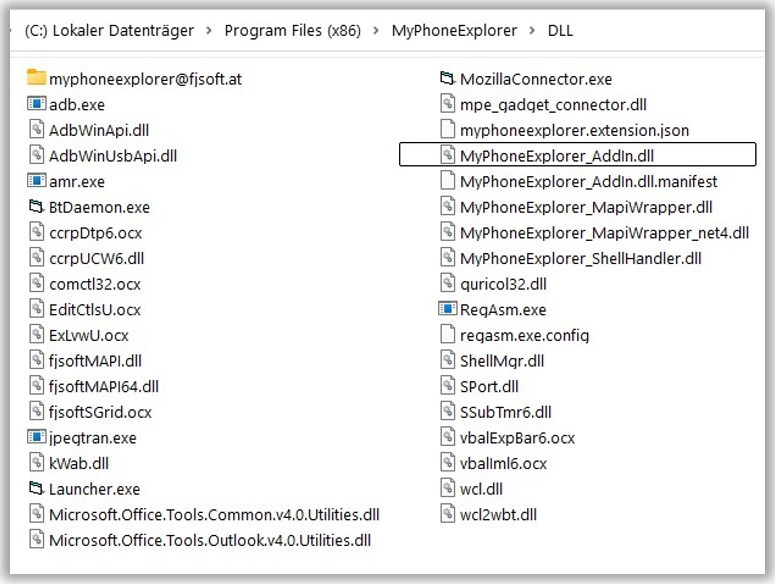Select the regasm.exe.config file icon
Screen dimensions: 775x584
click(447, 335)
